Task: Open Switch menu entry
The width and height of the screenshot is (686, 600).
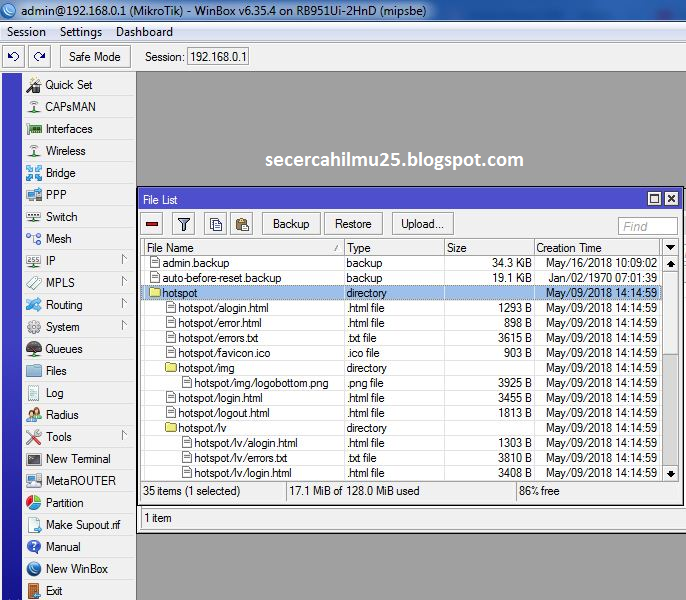Action: [79, 217]
